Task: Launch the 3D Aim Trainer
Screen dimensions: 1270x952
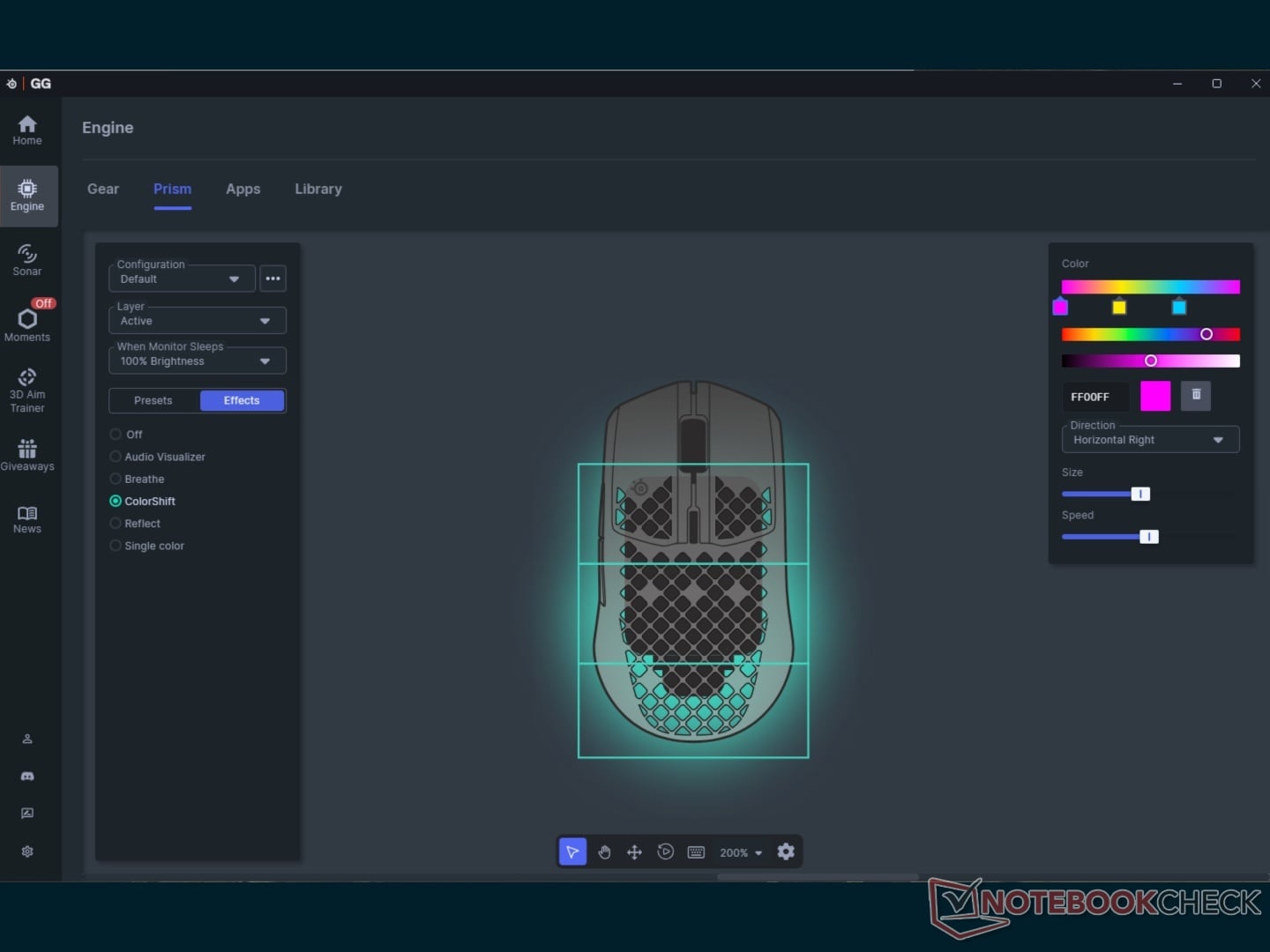Action: pyautogui.click(x=27, y=390)
